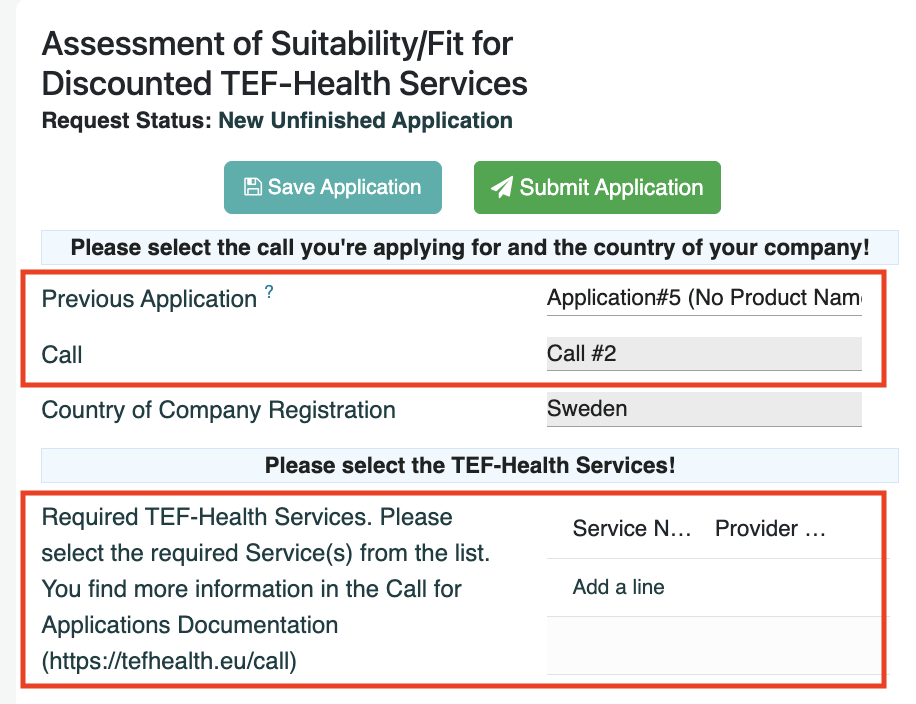Click the Please select the TEF-Health Services banner
This screenshot has width=916, height=704.
click(x=470, y=465)
